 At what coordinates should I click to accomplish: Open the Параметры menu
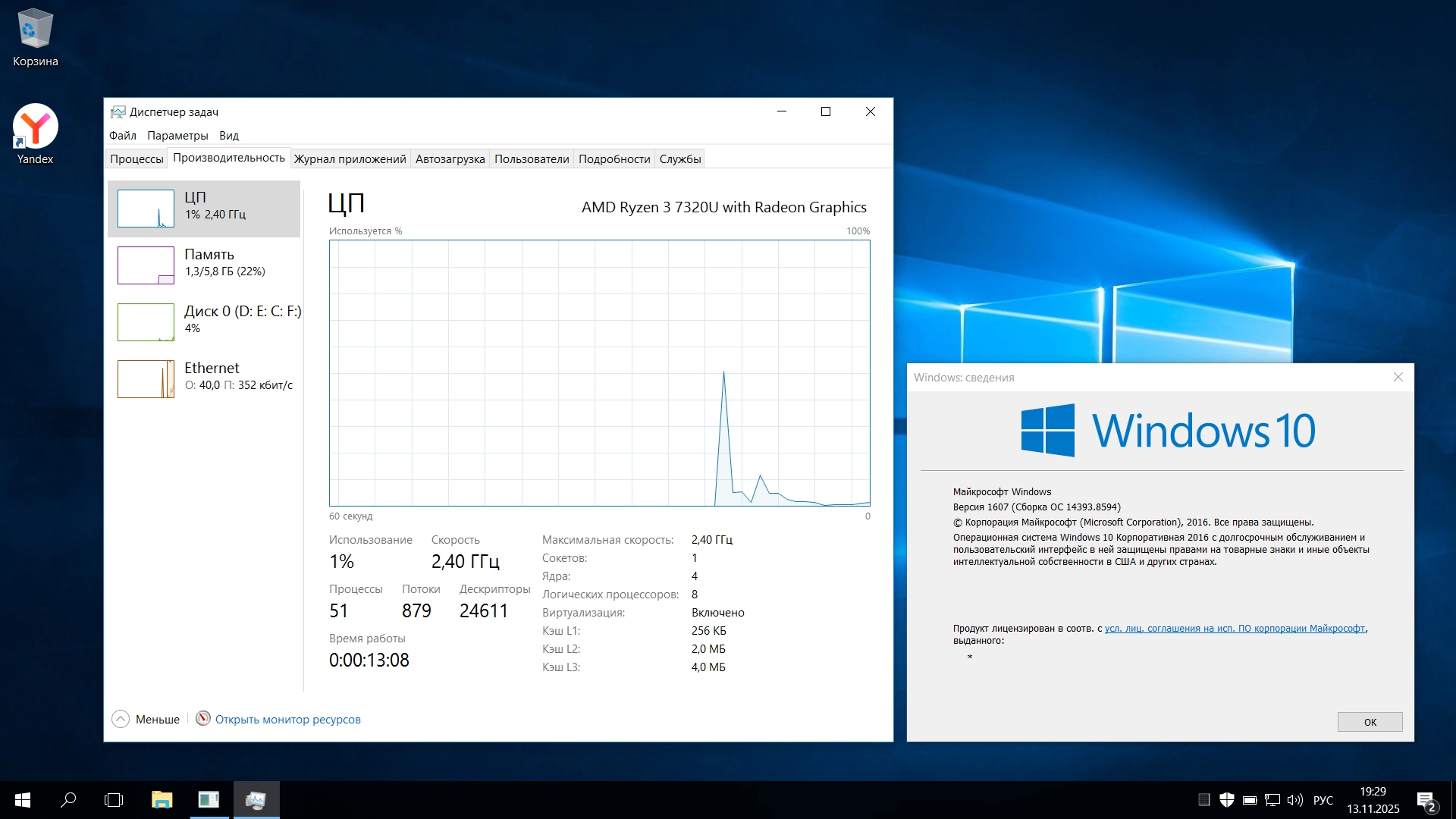[177, 136]
